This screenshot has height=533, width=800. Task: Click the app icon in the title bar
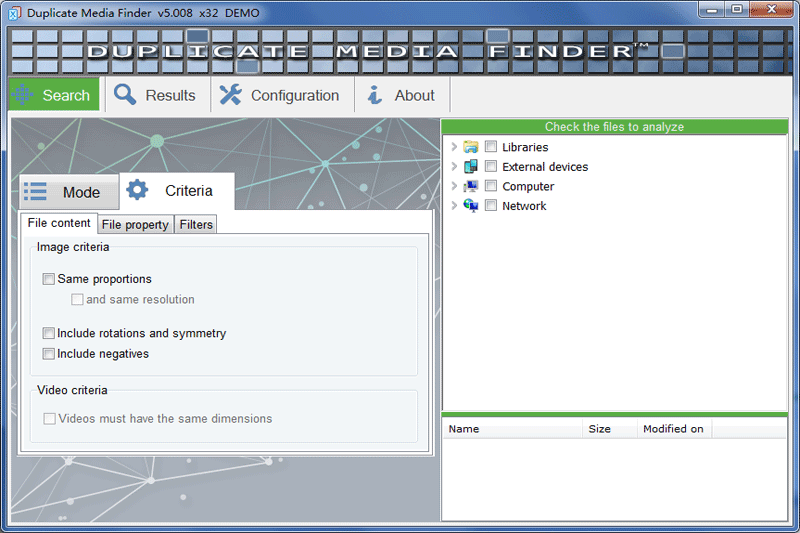(x=14, y=13)
